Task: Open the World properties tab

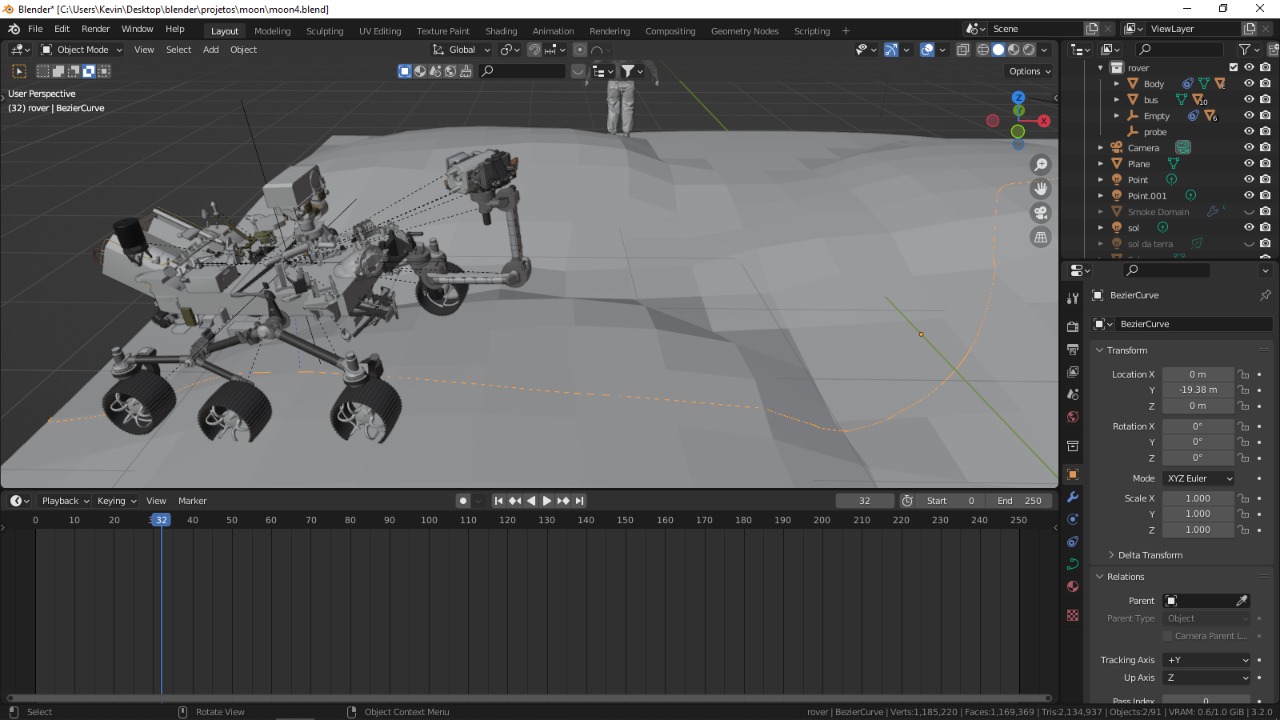Action: click(x=1073, y=417)
